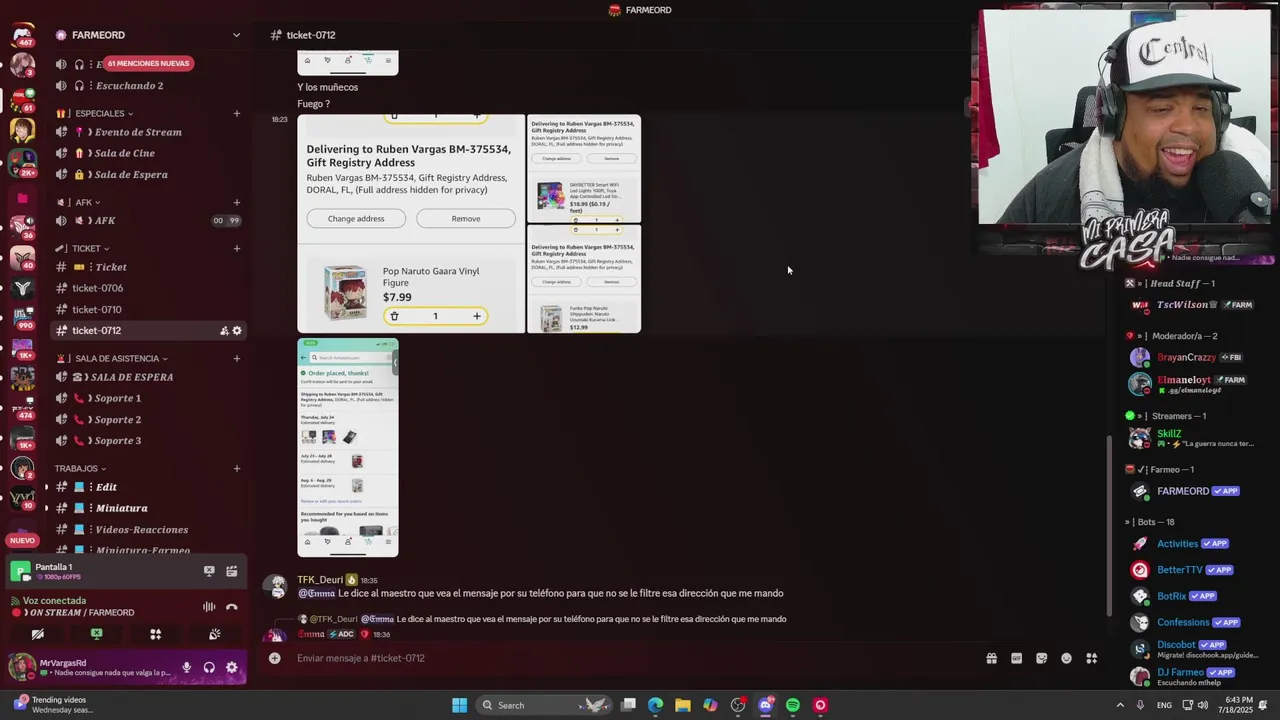Open the stream clips icon beside Pantalla 1
This screenshot has height=720, width=1280.
231,571
